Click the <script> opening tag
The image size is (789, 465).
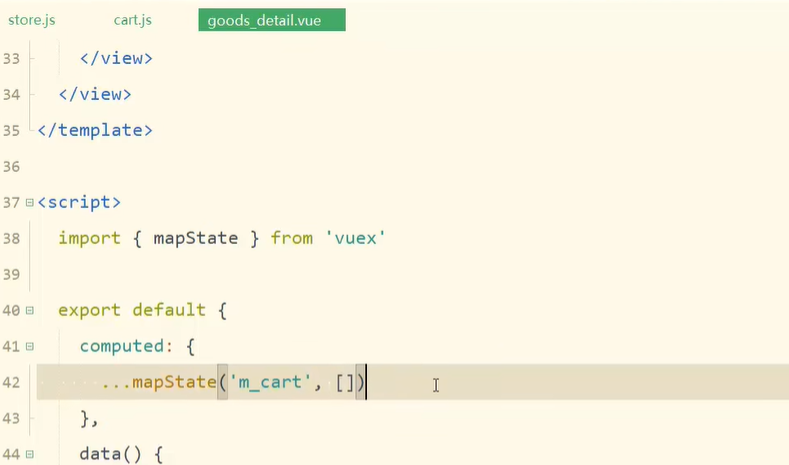[x=79, y=202]
